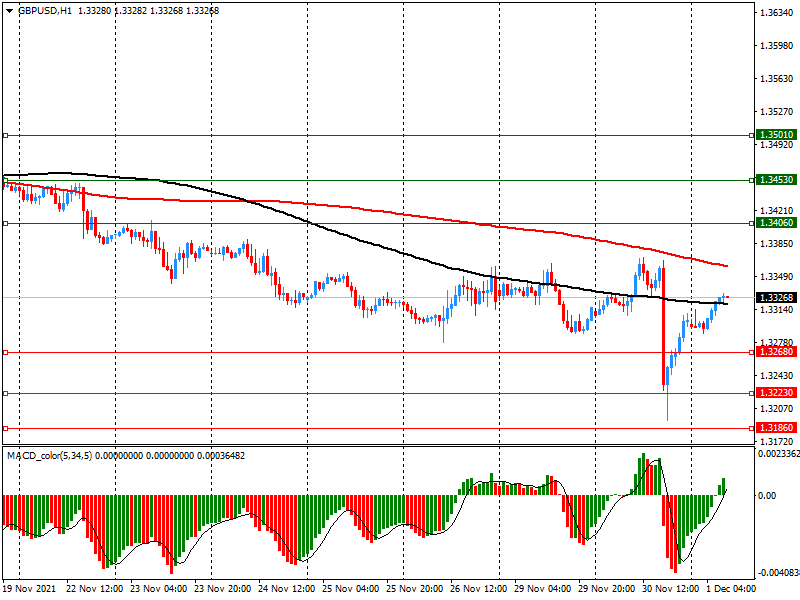
Task: Select the 1.32230 red level price tag
Action: [x=776, y=393]
